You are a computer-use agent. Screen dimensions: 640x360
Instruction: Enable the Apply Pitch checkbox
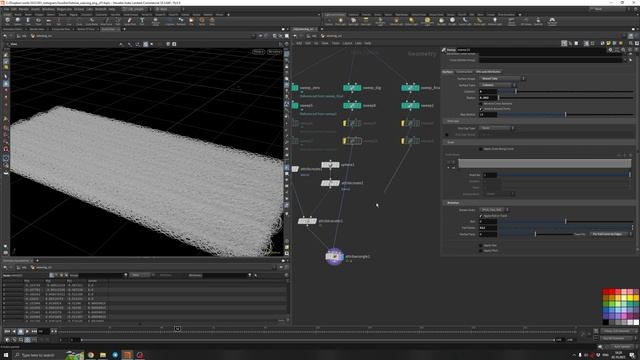click(481, 251)
